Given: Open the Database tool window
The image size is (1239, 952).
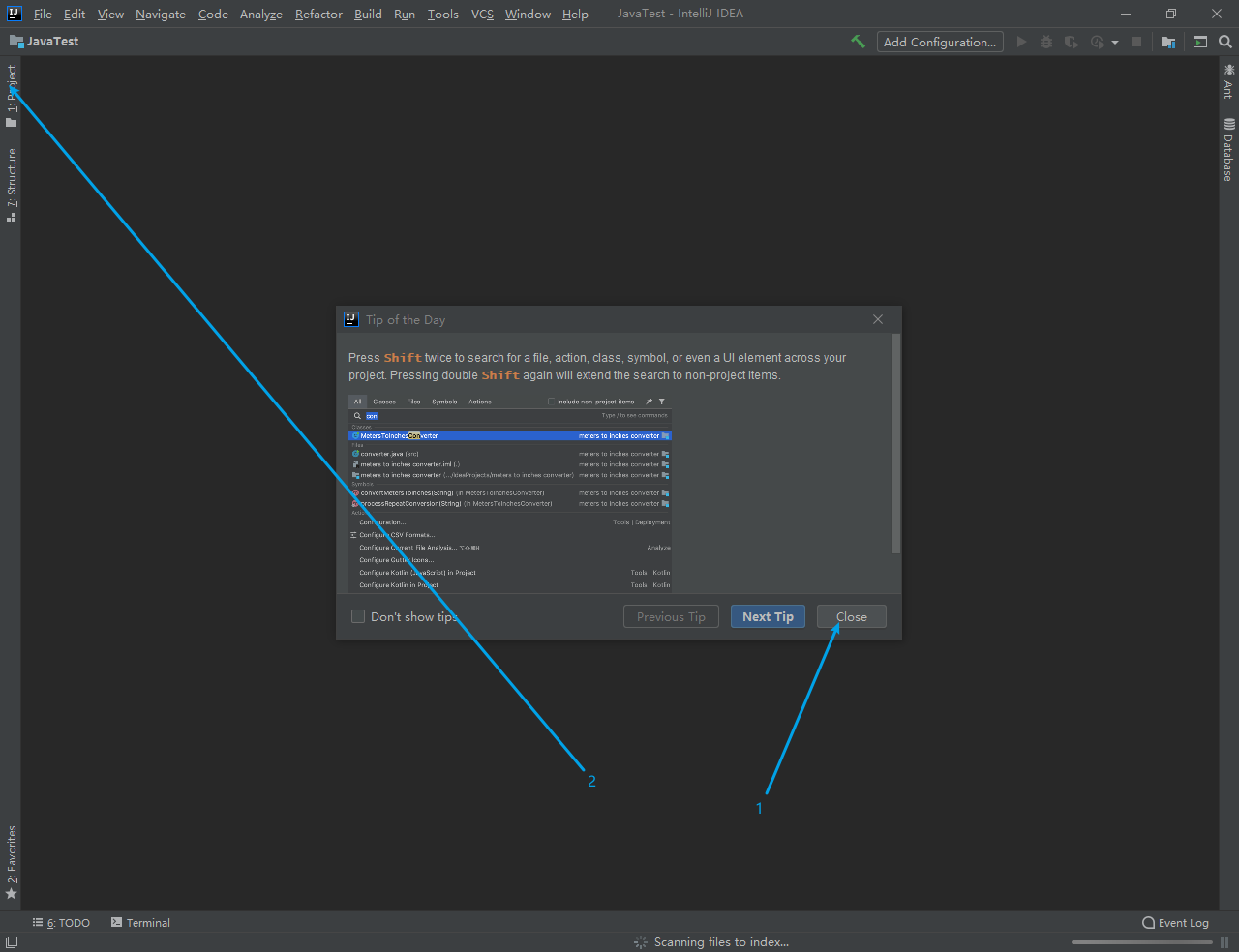Looking at the screenshot, I should coord(1228,150).
